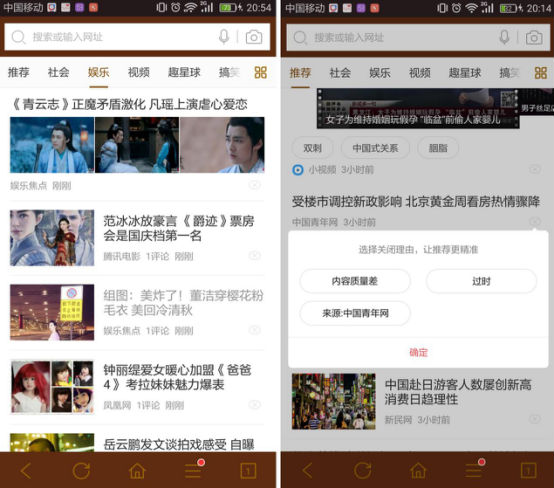This screenshot has width=554, height=488.
Task: Open 钟丽缇爱女暖心加盟 article
Action: [x=177, y=377]
